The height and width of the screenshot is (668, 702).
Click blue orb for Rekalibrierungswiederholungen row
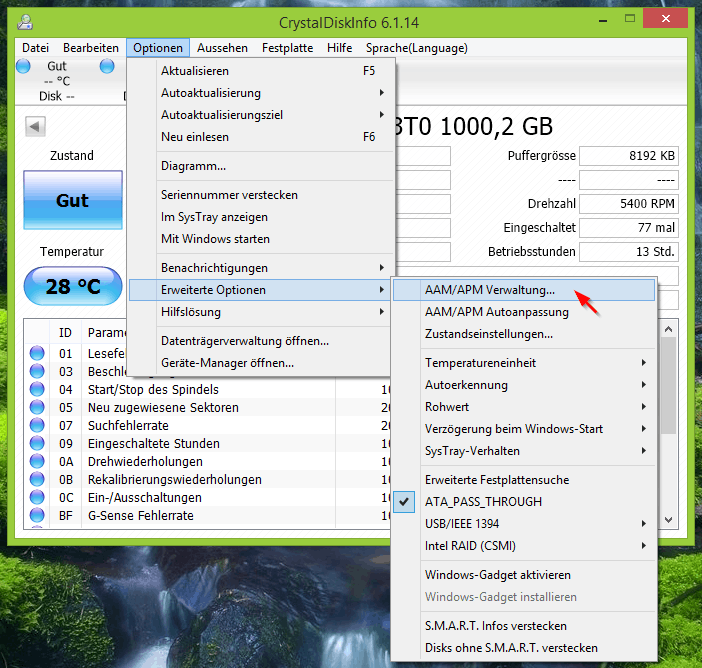click(x=37, y=479)
